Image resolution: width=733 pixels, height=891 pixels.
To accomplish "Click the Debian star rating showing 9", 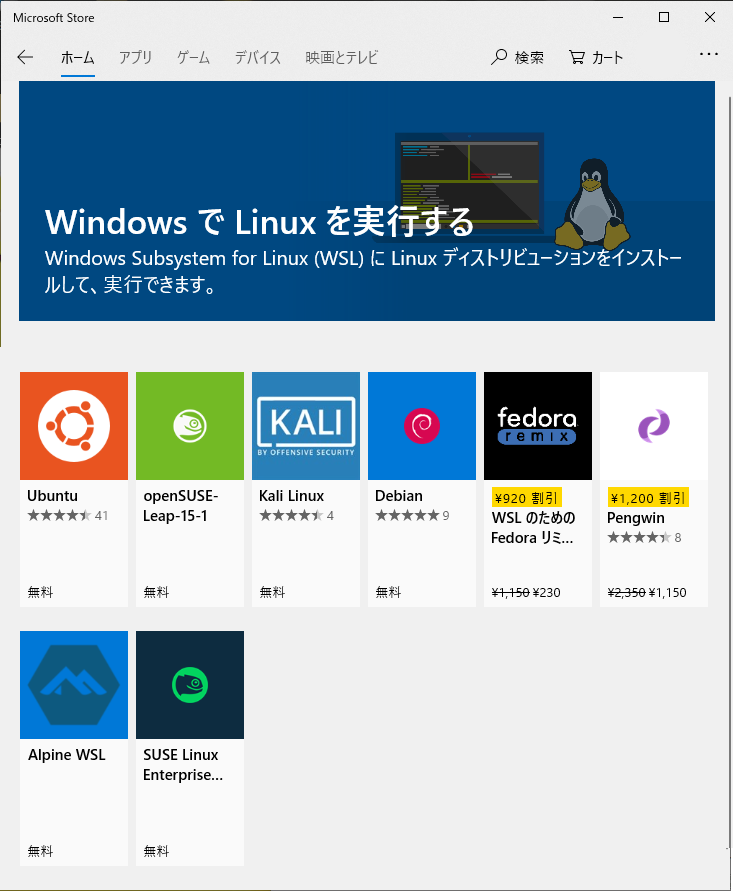I will click(413, 515).
